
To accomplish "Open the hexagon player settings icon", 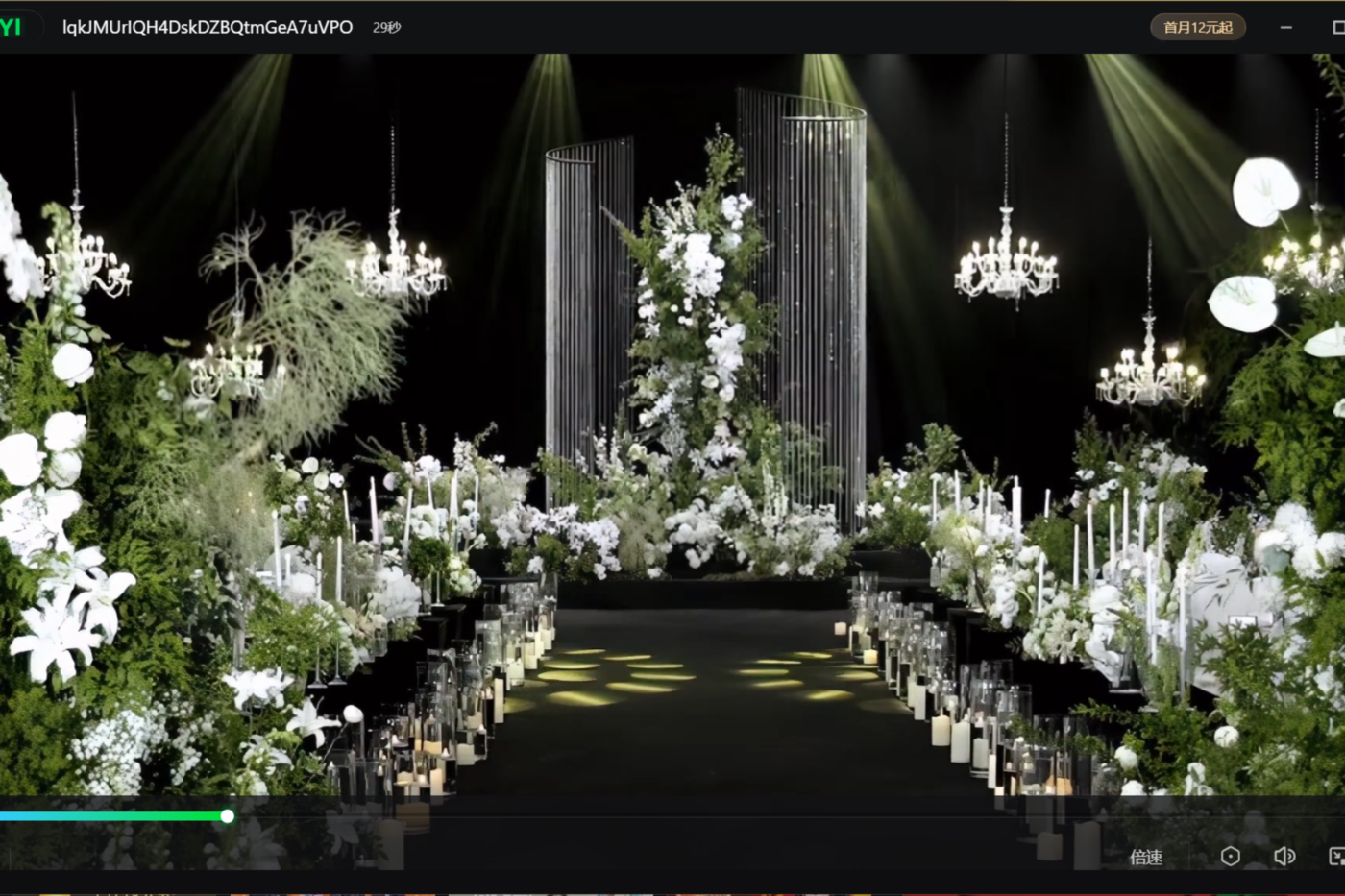I will tap(1230, 856).
